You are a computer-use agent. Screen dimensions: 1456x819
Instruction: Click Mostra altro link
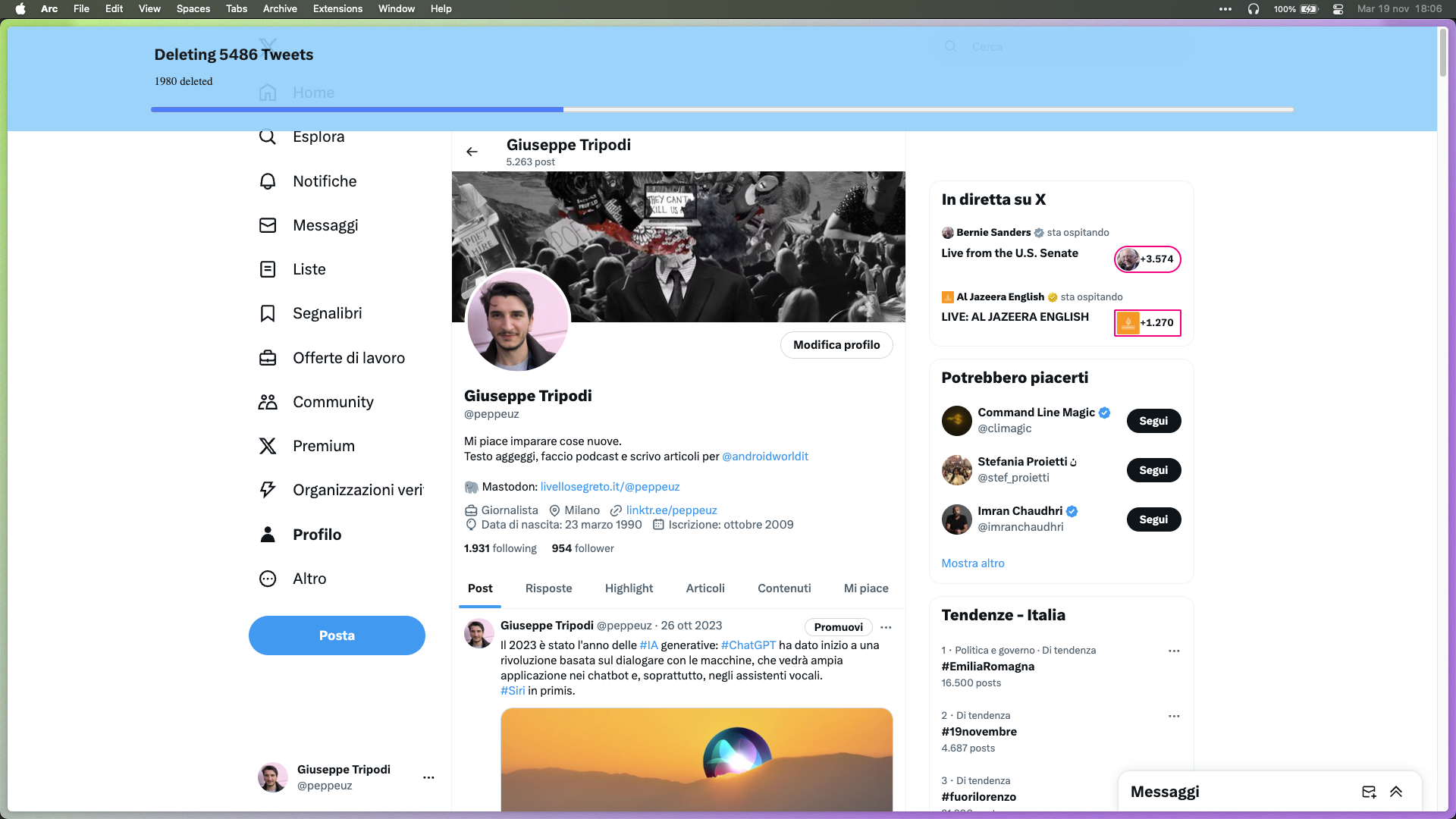[973, 563]
